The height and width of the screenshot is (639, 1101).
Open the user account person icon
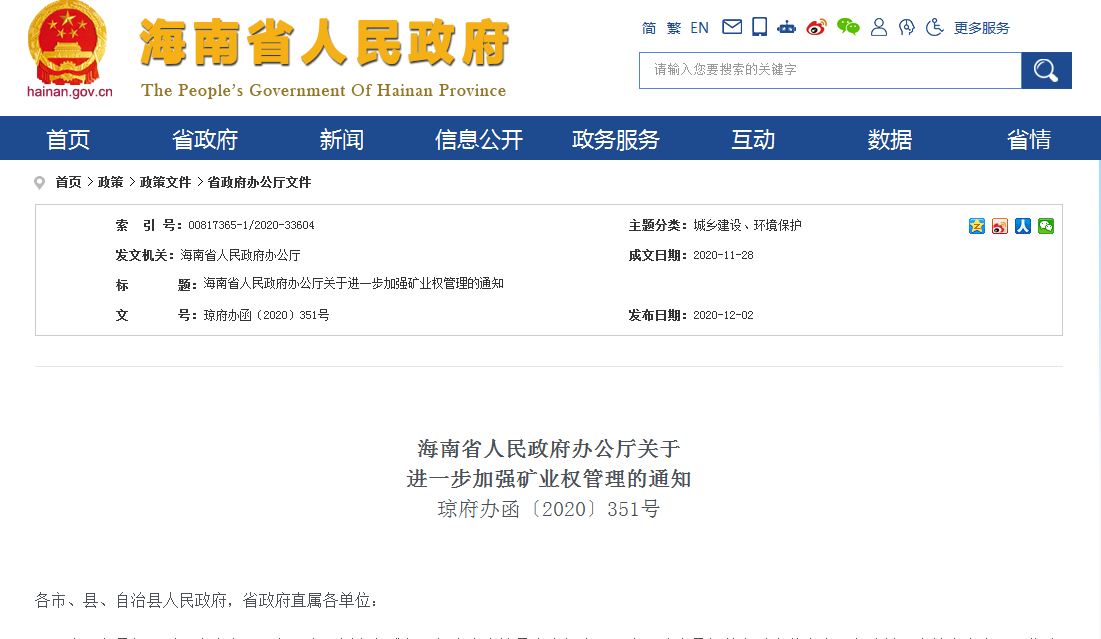pos(879,27)
